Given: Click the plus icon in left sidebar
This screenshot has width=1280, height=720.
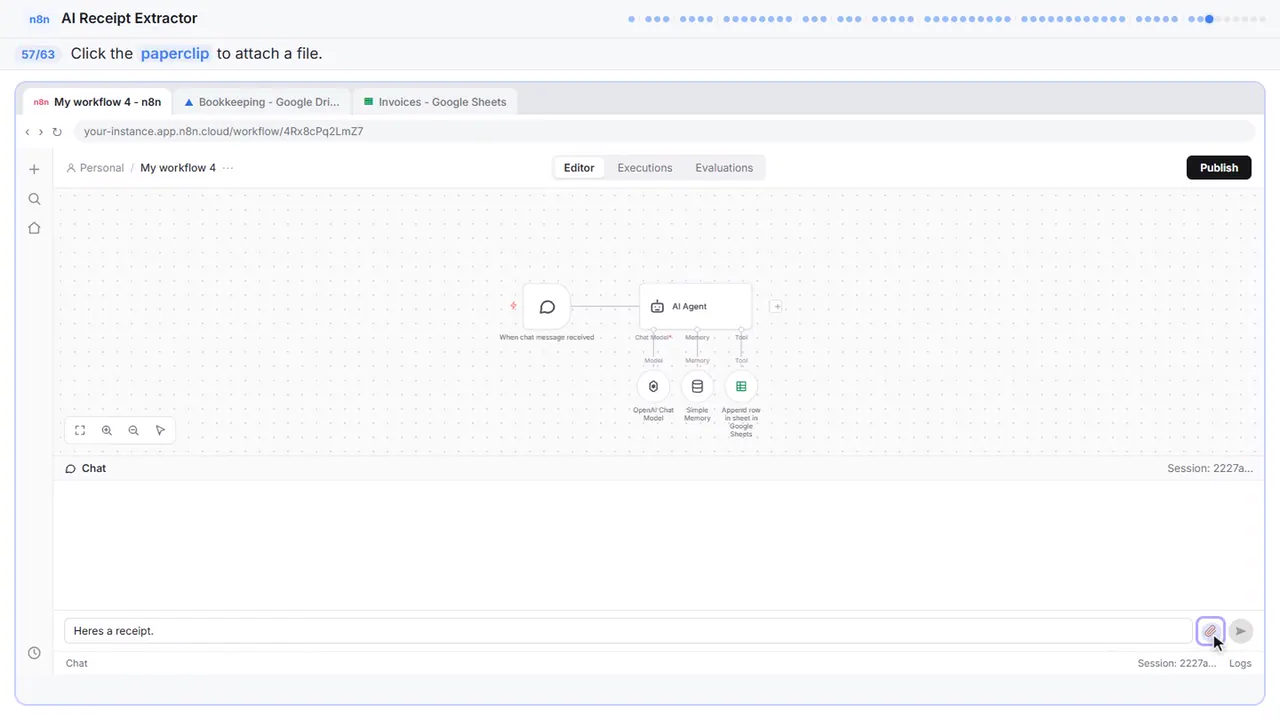Looking at the screenshot, I should point(34,169).
